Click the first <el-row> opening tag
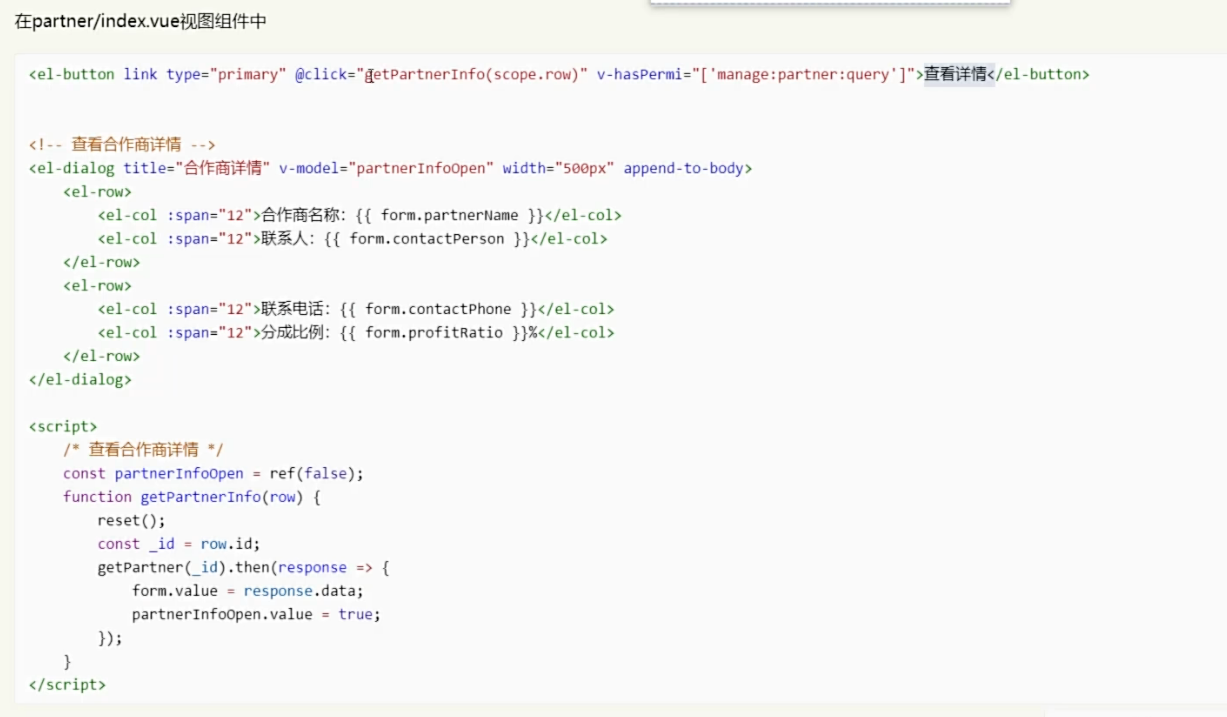The image size is (1227, 717). (97, 192)
